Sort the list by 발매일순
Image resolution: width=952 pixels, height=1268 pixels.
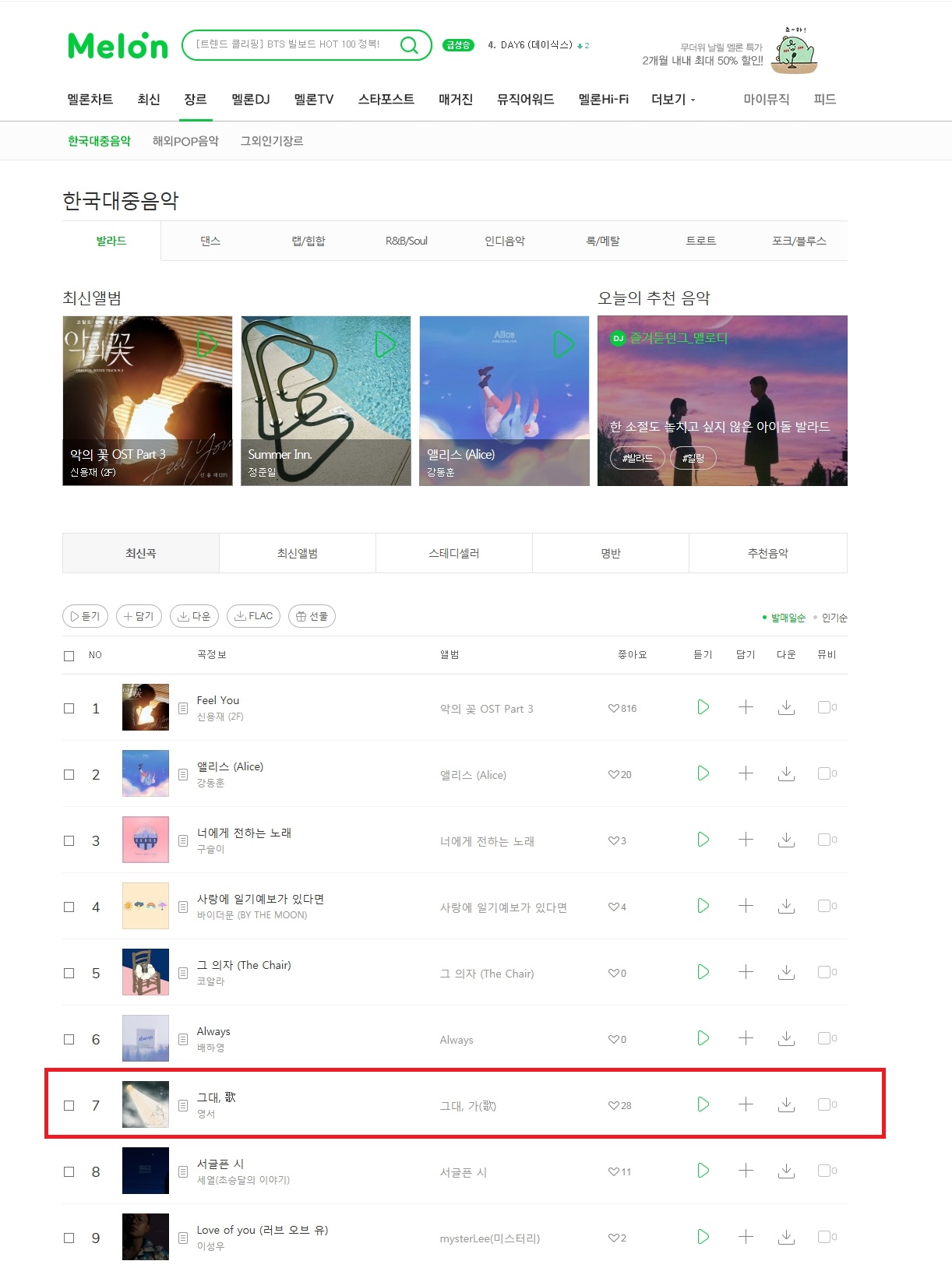(x=788, y=618)
